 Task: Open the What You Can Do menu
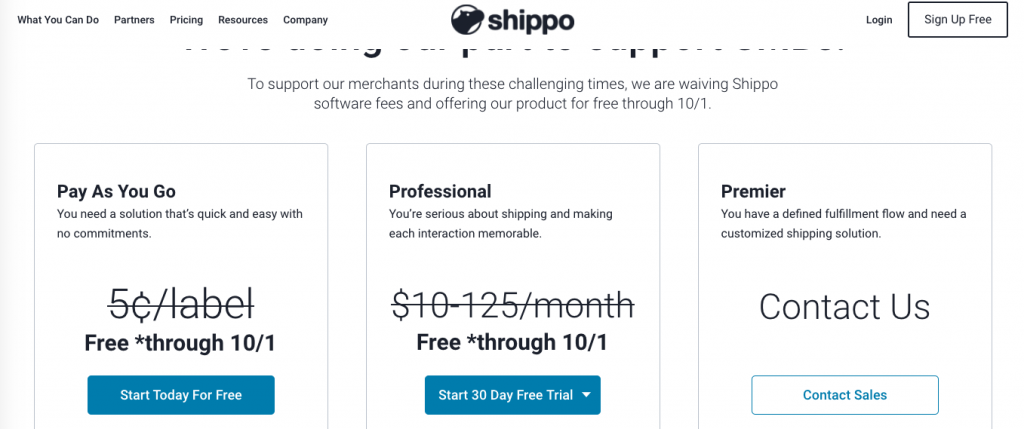58,20
